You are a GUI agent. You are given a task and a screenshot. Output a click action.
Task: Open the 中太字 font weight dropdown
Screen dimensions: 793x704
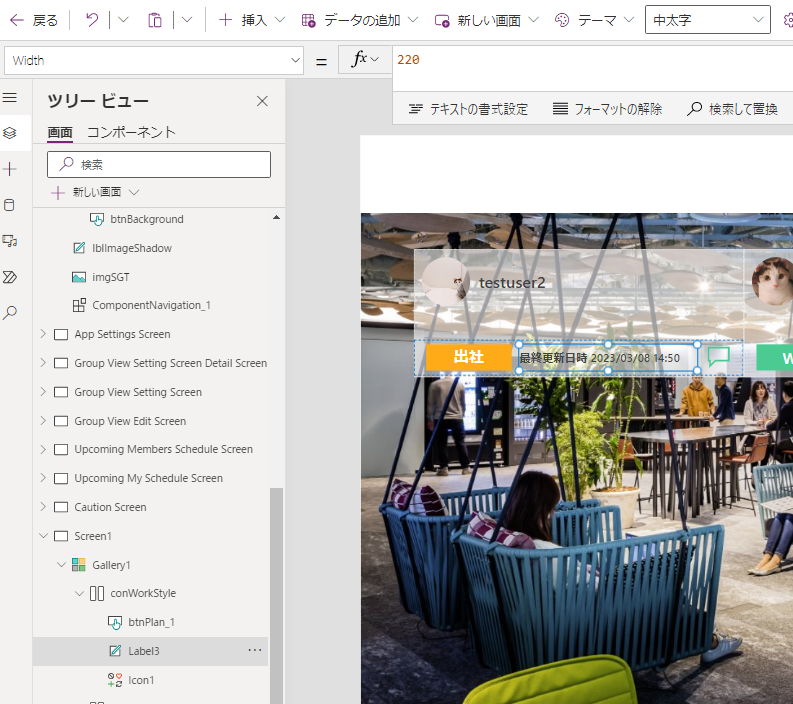(708, 20)
